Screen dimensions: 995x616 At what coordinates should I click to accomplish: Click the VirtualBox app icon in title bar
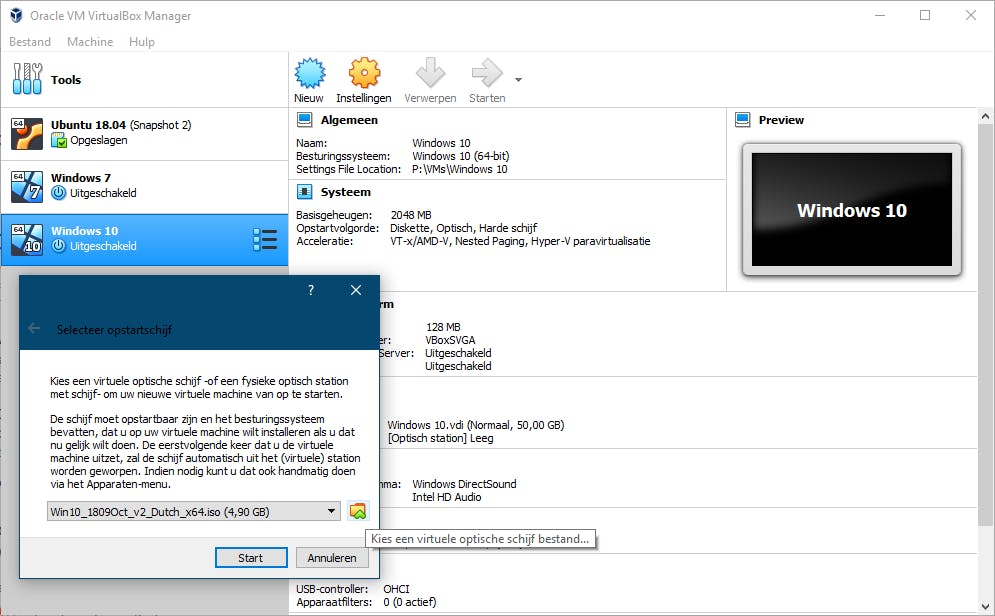click(16, 15)
